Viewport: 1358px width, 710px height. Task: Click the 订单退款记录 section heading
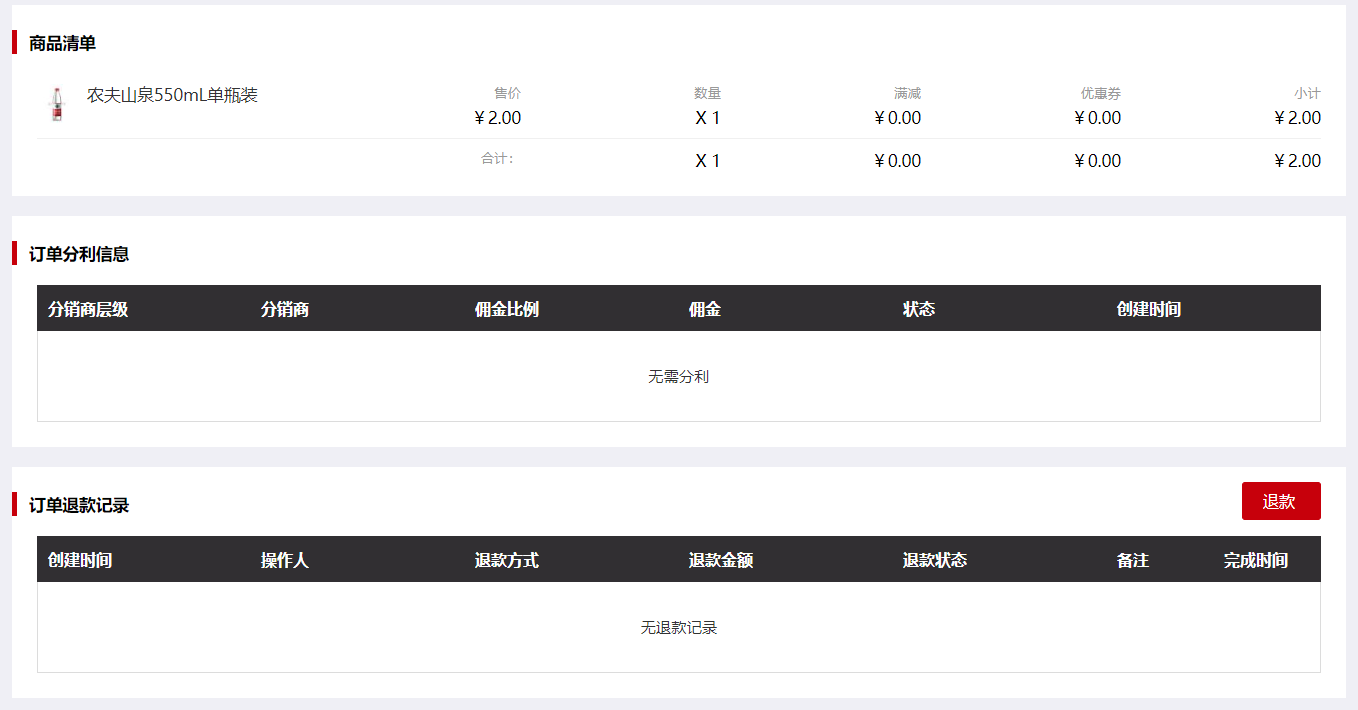click(79, 505)
